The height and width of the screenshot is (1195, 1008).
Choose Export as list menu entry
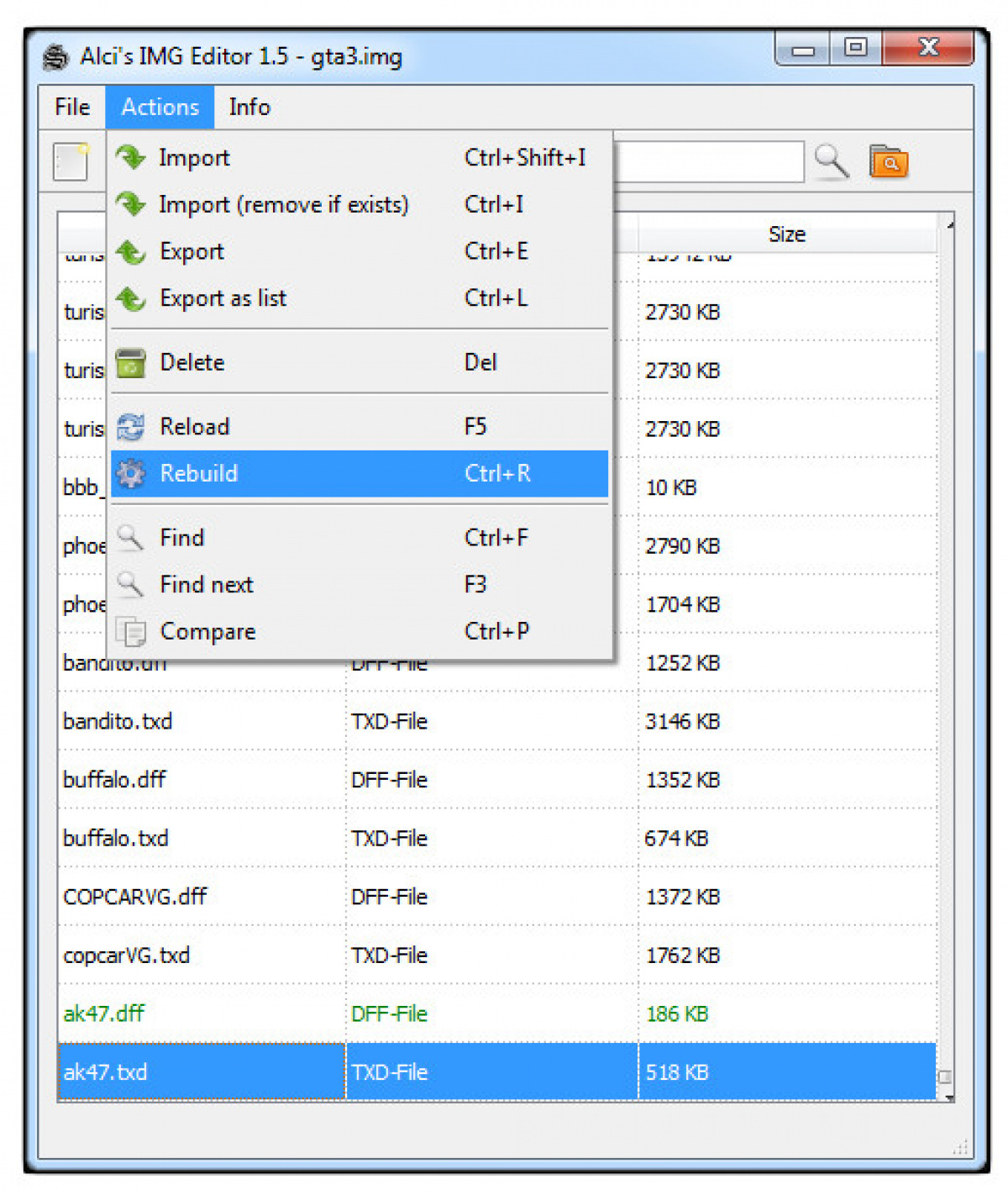(x=360, y=298)
